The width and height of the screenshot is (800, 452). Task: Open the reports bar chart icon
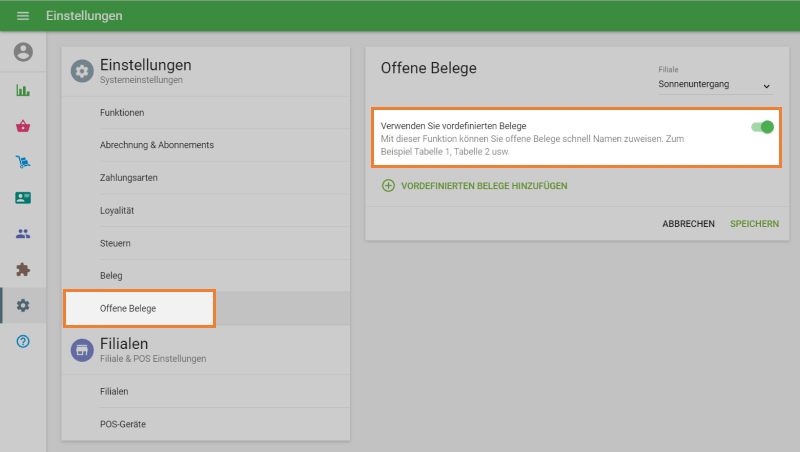coord(23,90)
